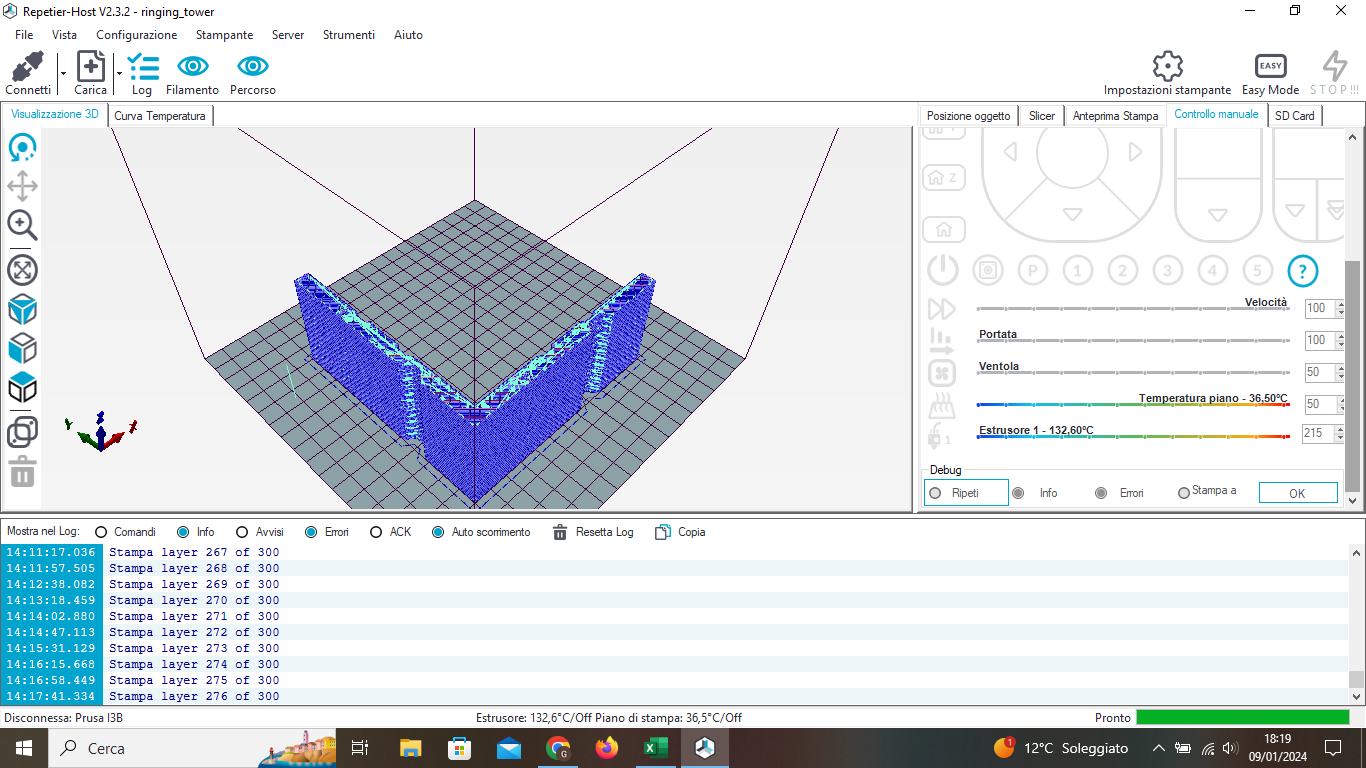
Task: Select the move object arrows tool
Action: pos(22,186)
